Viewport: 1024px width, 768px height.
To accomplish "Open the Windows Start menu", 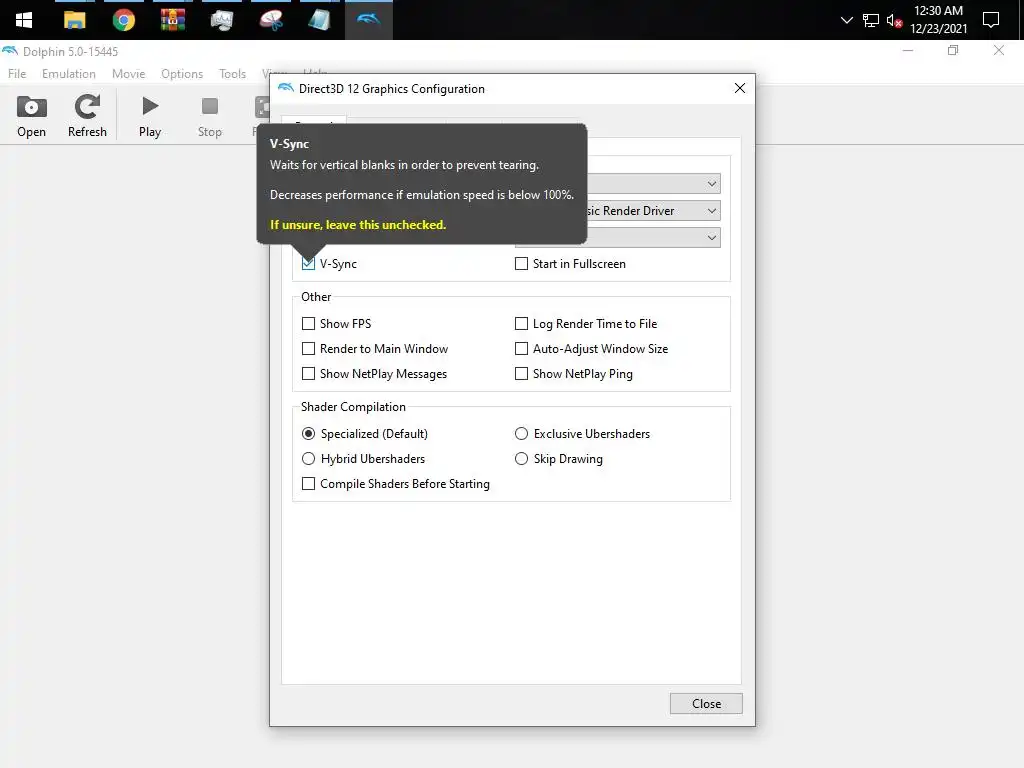I will click(x=24, y=20).
